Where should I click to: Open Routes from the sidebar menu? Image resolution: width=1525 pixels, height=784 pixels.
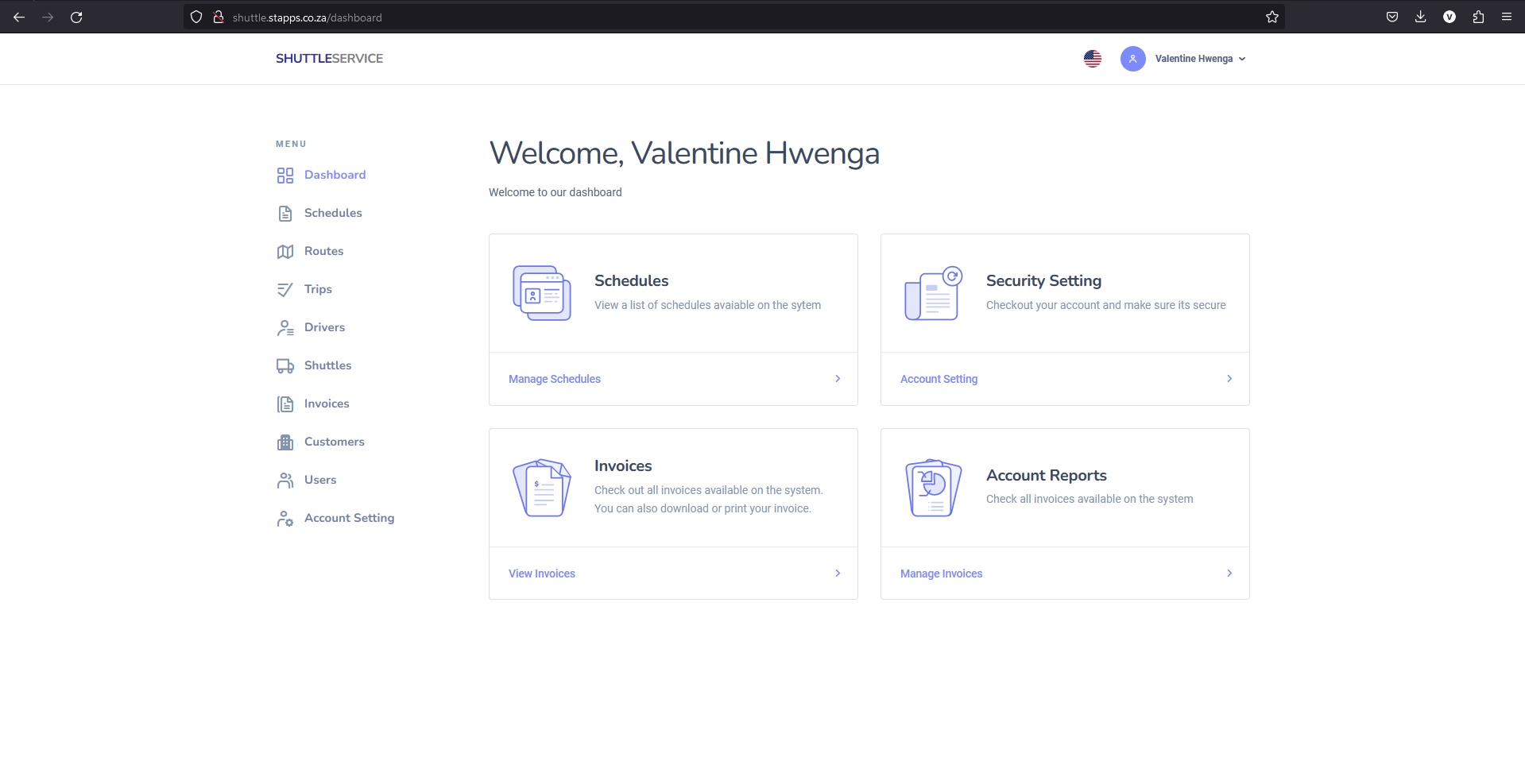click(323, 251)
